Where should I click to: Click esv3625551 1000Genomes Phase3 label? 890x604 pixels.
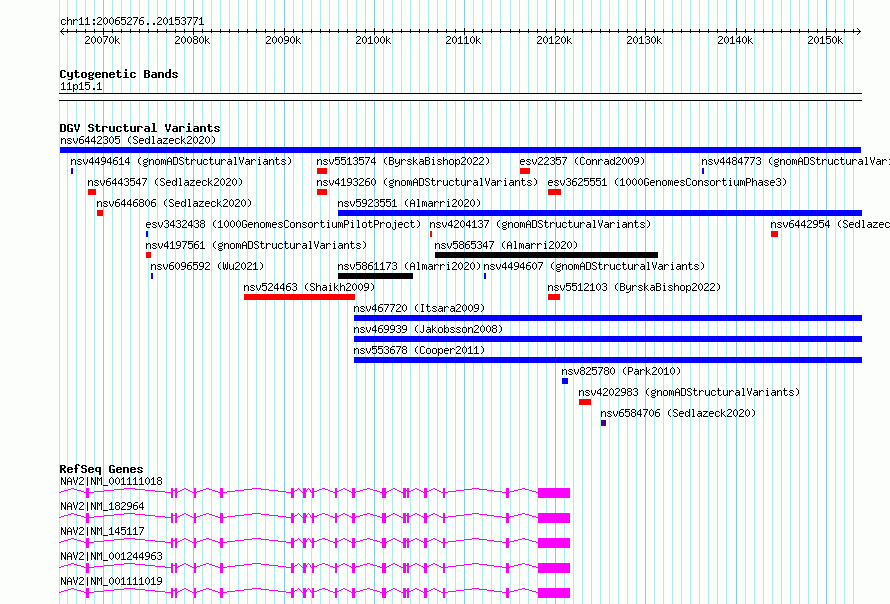point(667,182)
